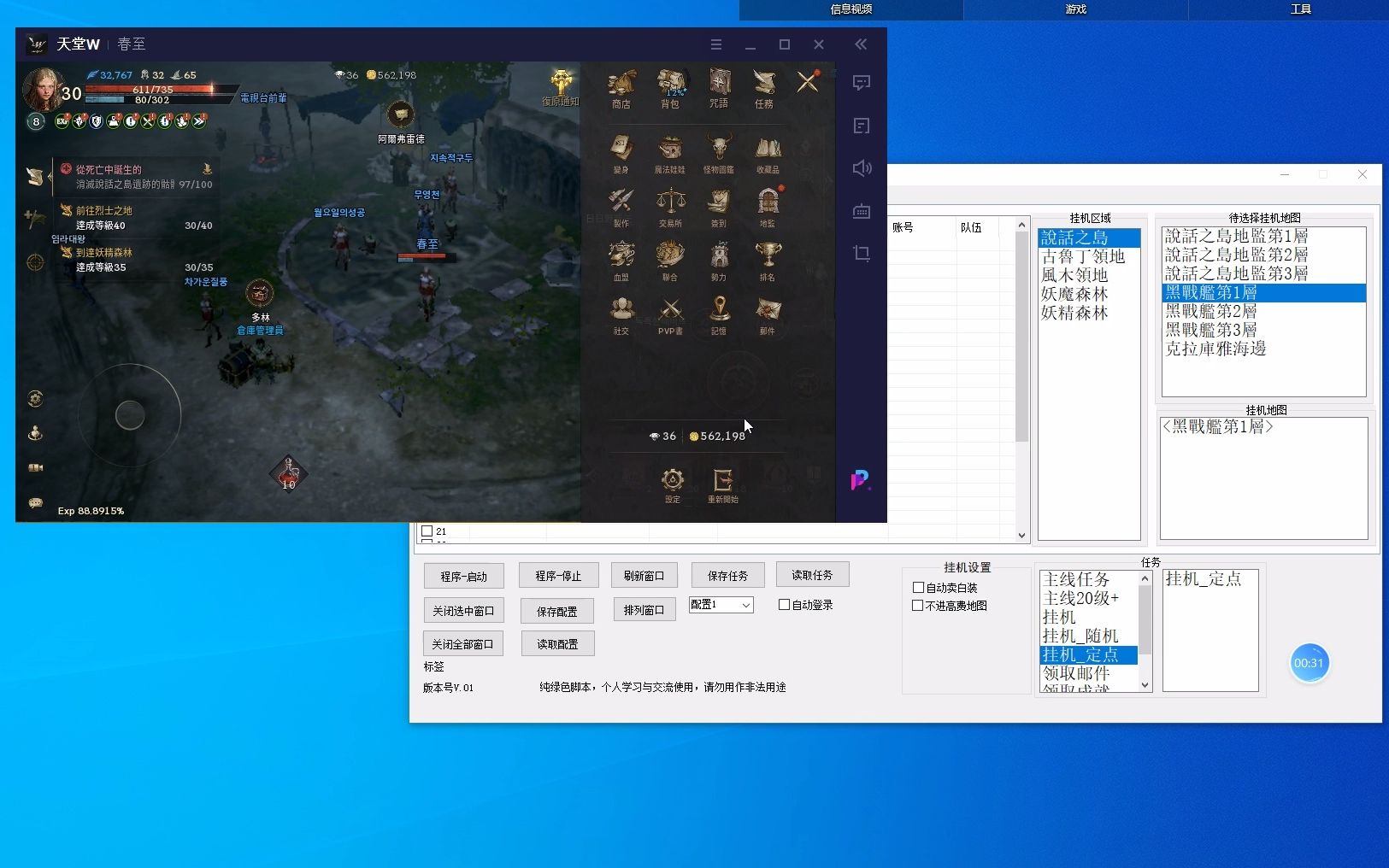Screen dimensions: 1389x868
Task: Click the 读取任务 button
Action: coord(812,575)
